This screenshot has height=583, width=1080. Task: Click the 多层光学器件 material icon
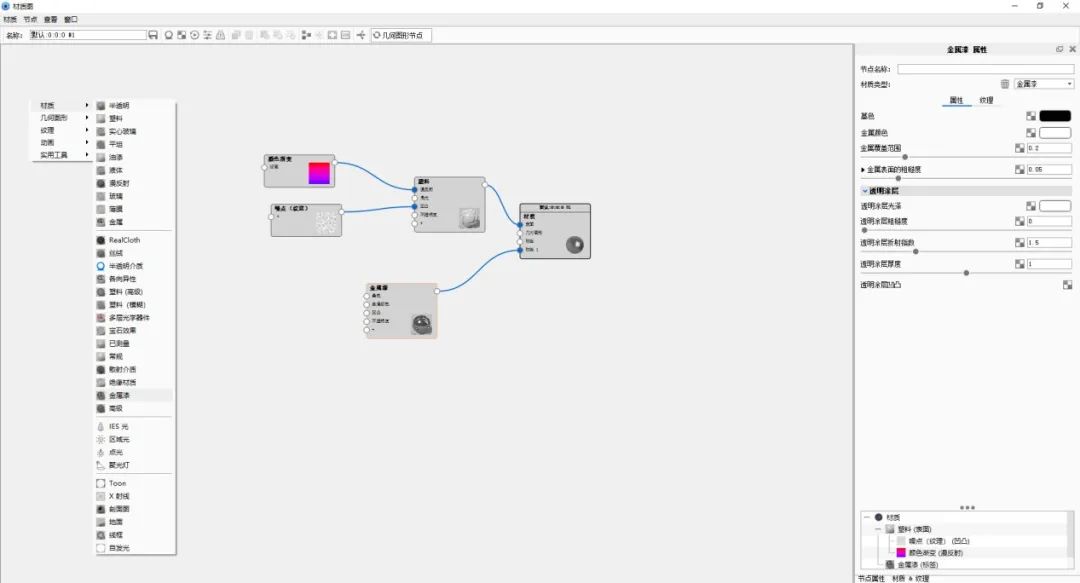click(x=101, y=318)
